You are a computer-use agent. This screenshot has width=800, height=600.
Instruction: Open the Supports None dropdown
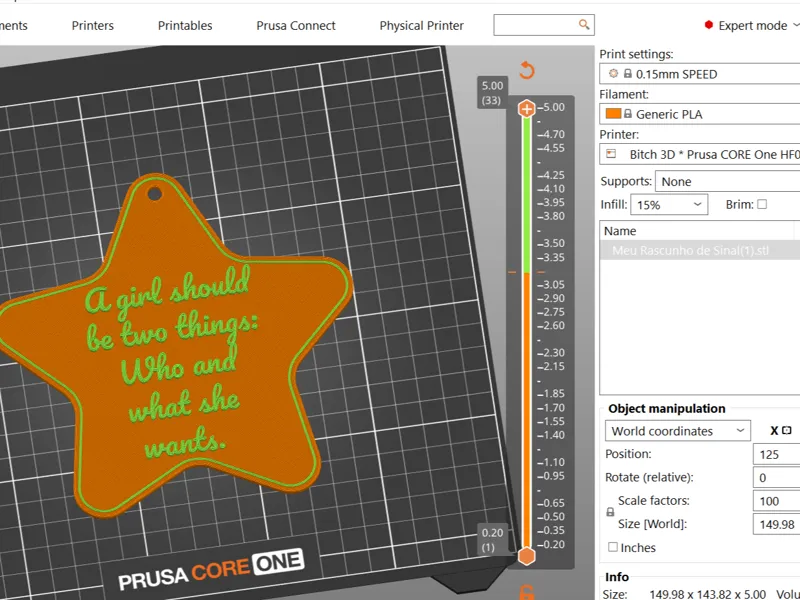728,181
